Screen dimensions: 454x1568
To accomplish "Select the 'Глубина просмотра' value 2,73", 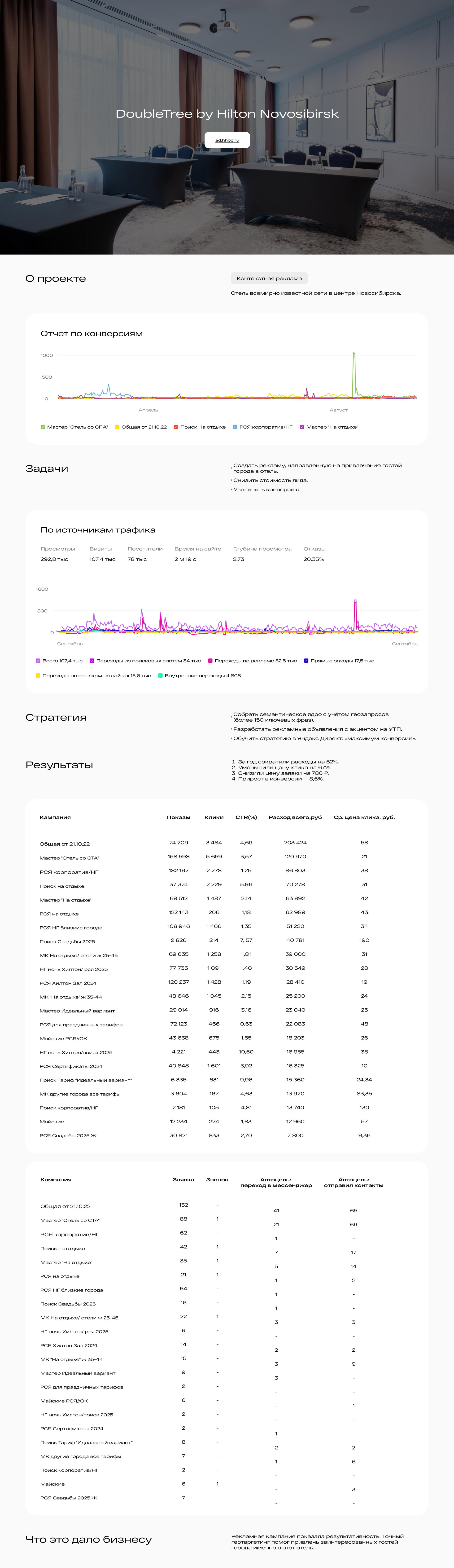I will 239,559.
